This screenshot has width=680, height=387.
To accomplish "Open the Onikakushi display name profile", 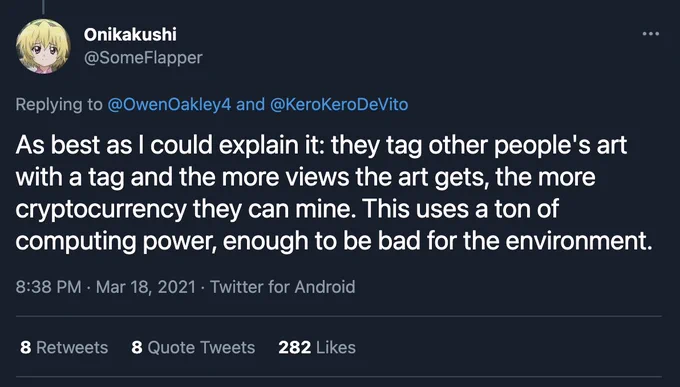I will click(130, 35).
